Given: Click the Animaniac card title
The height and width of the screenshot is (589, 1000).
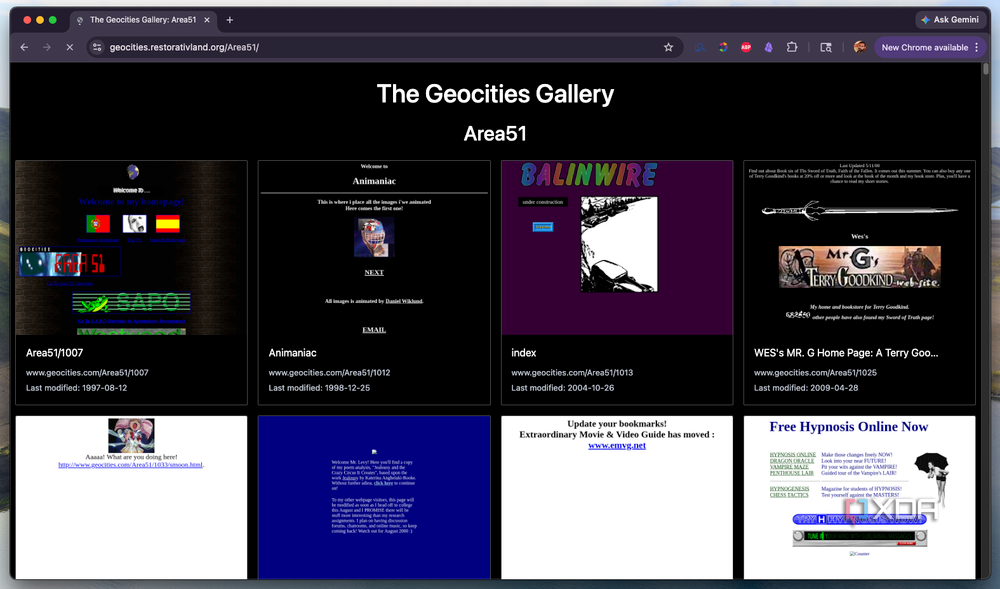Looking at the screenshot, I should 292,353.
